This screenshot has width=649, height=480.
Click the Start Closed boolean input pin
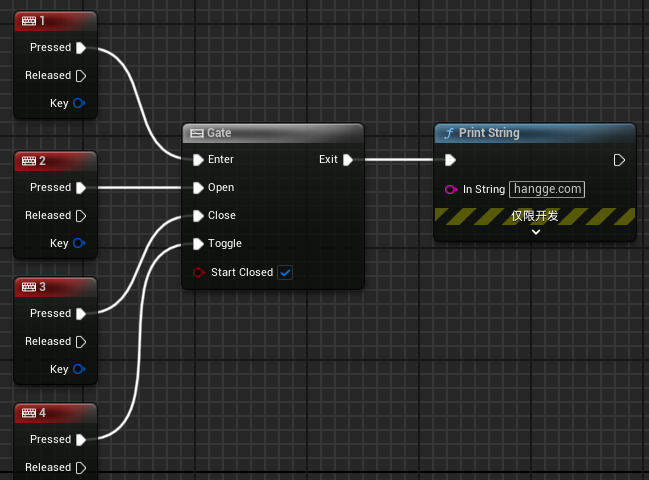pyautogui.click(x=198, y=272)
